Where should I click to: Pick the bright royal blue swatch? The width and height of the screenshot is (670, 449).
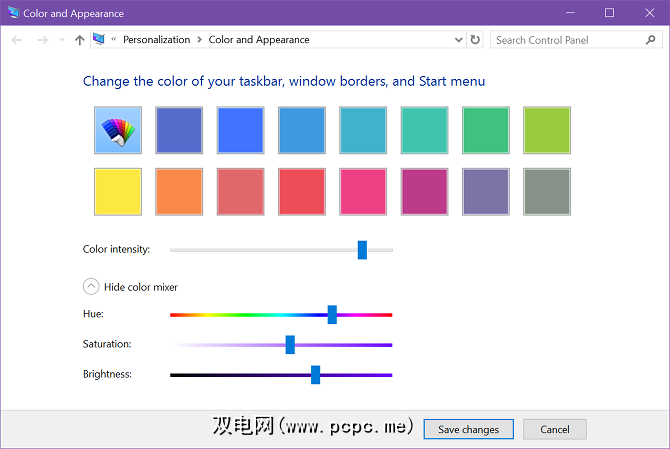[x=240, y=130]
